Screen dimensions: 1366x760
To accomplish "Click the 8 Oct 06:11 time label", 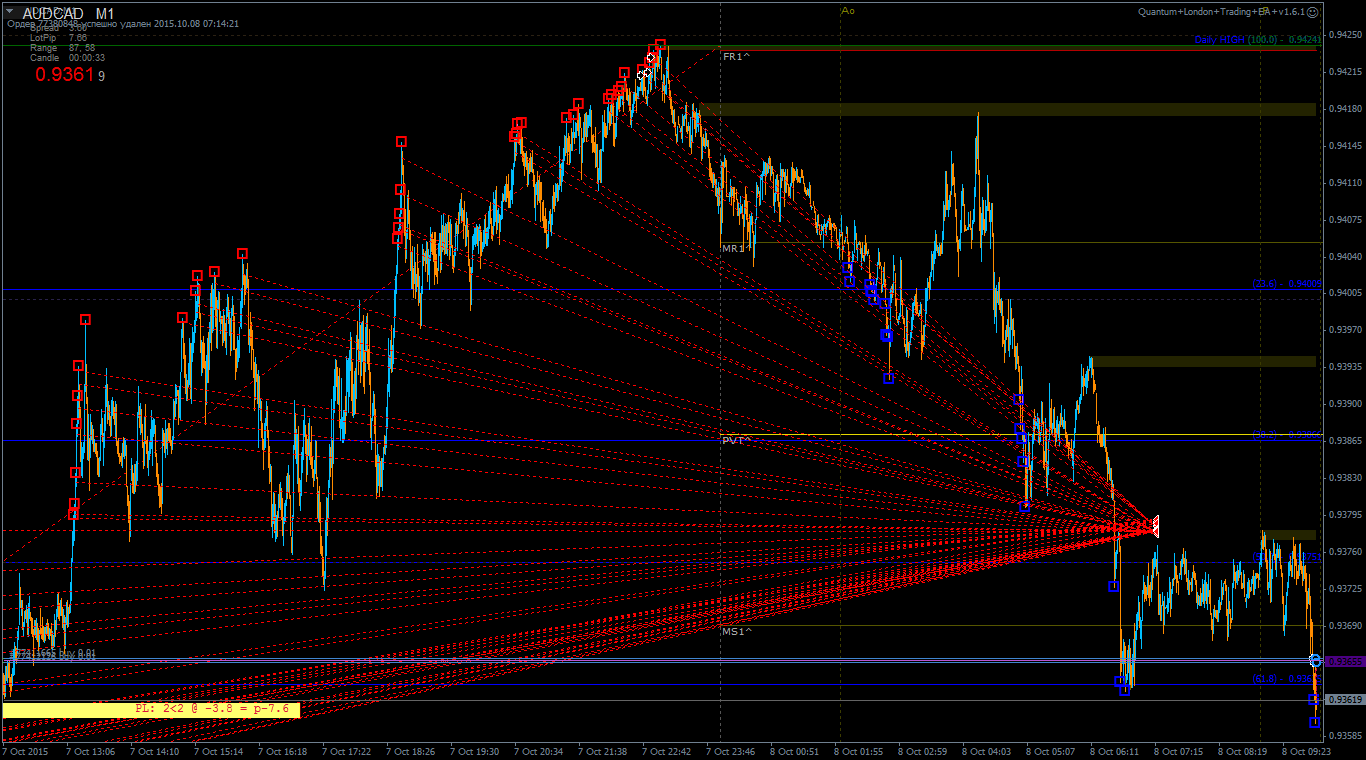I will (1115, 751).
